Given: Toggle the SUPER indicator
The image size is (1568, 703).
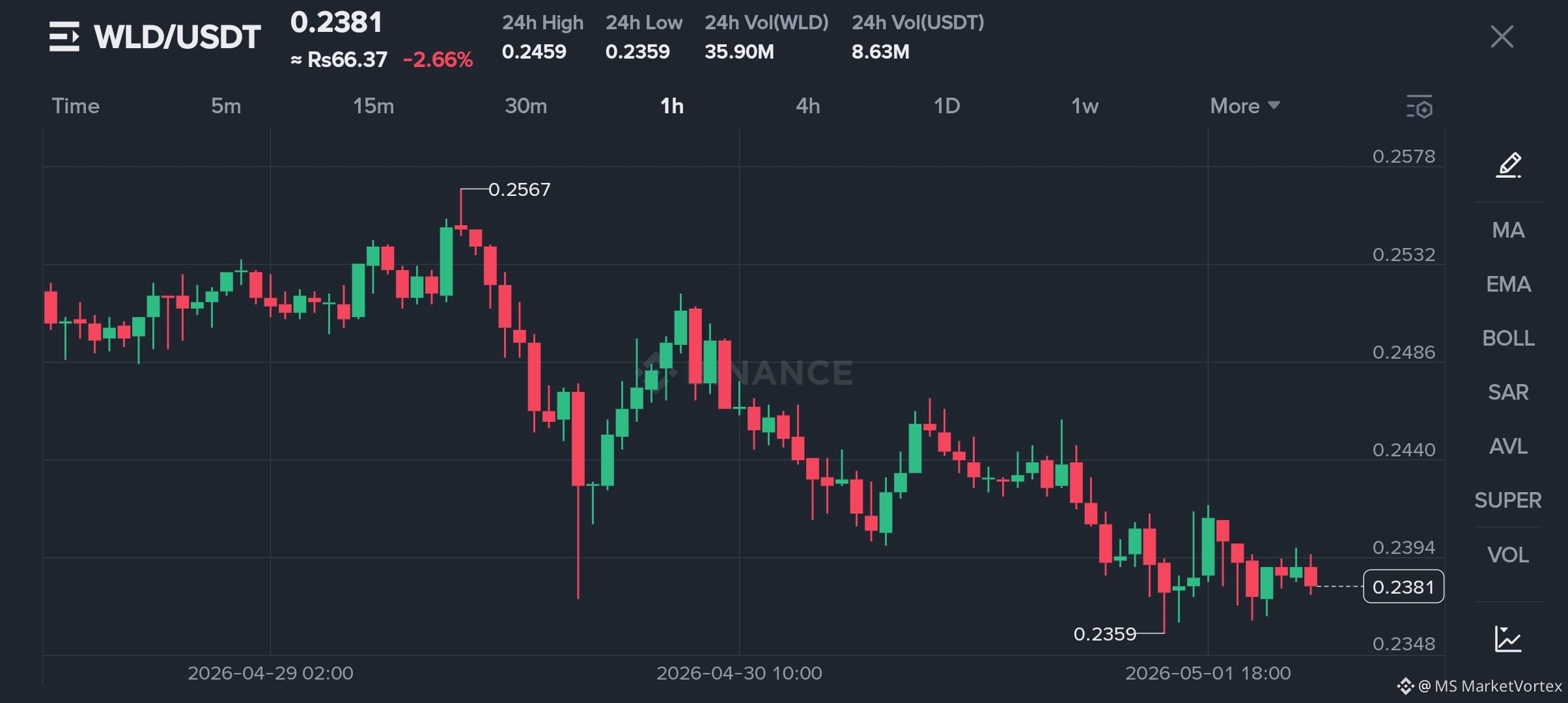Looking at the screenshot, I should click(1508, 500).
